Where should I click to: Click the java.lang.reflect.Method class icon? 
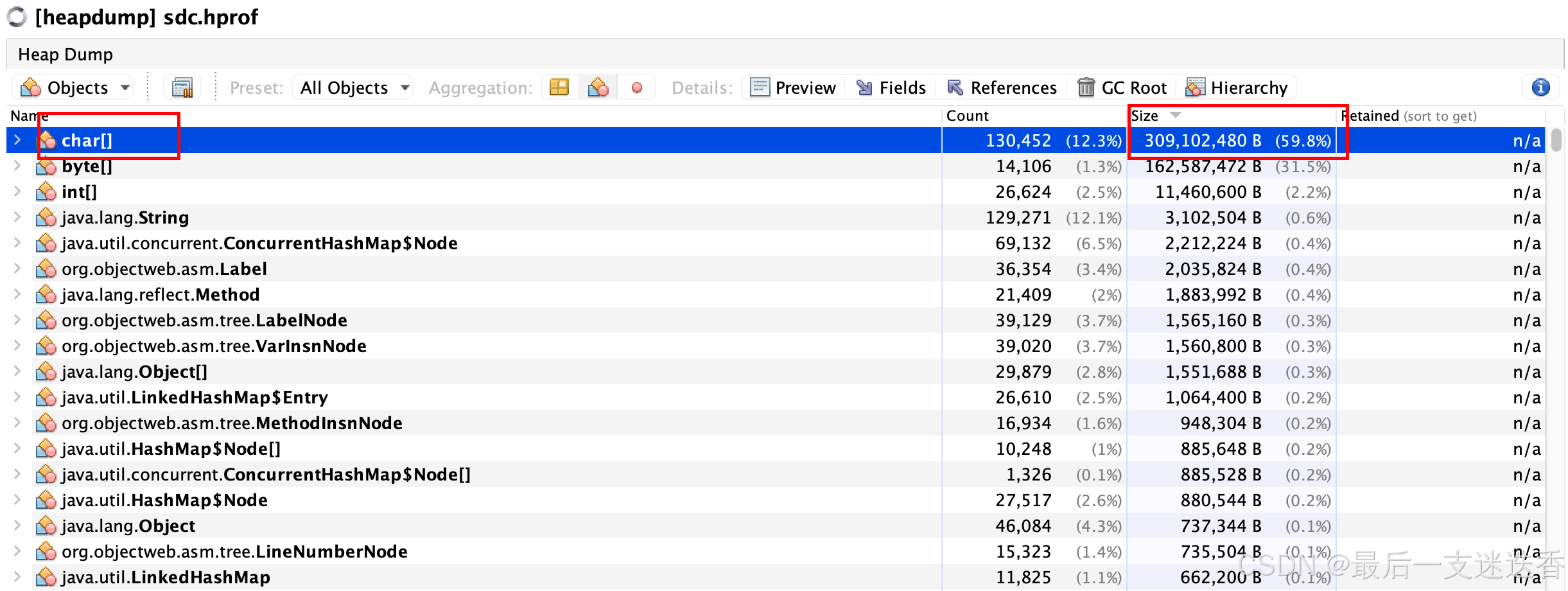coord(46,294)
